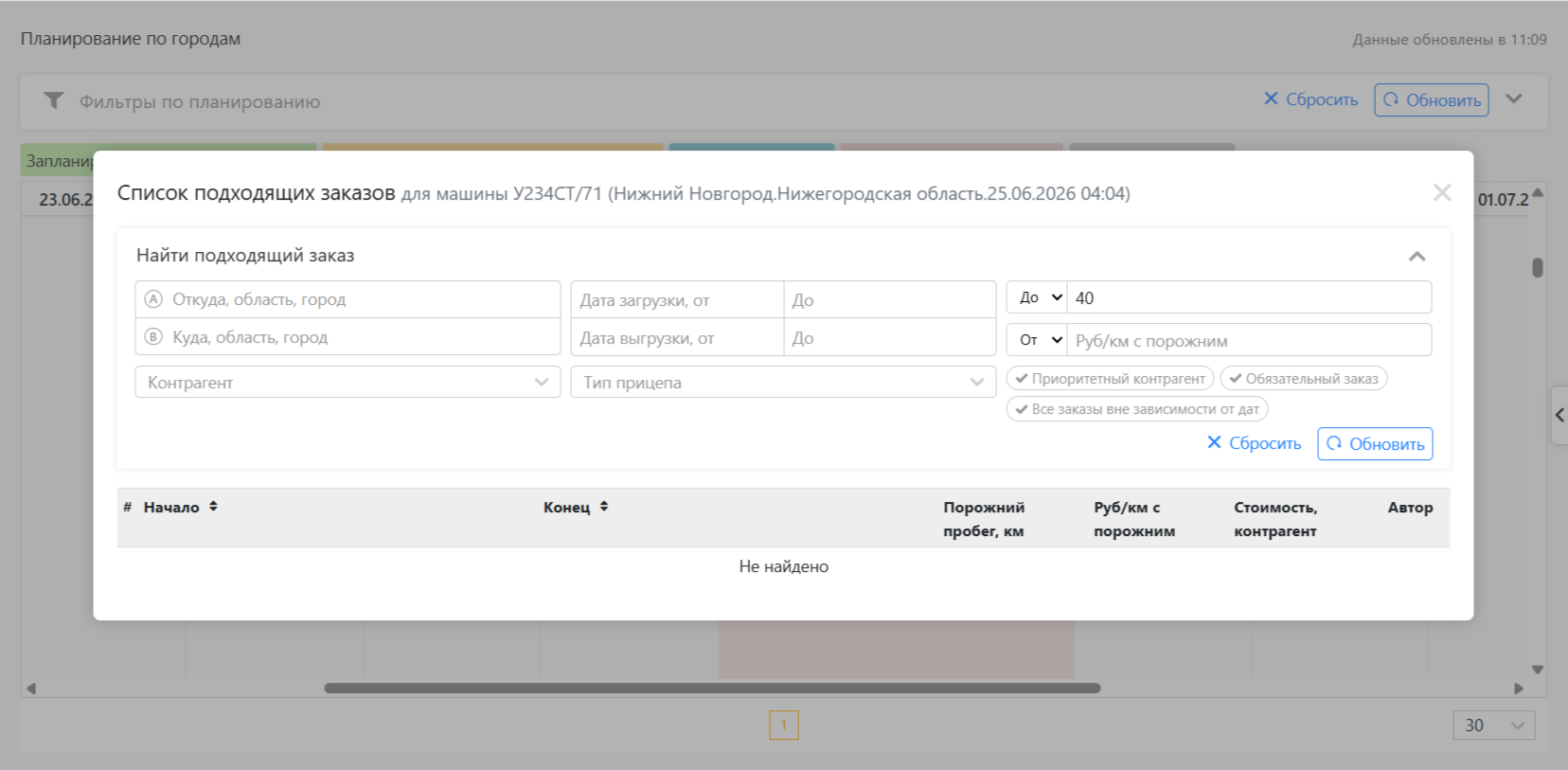Open the 'До' operator dropdown
Viewport: 1568px width, 770px height.
click(x=1037, y=297)
